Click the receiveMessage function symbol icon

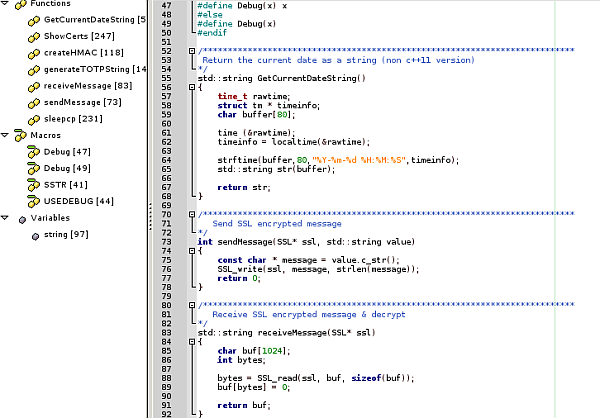click(x=34, y=86)
